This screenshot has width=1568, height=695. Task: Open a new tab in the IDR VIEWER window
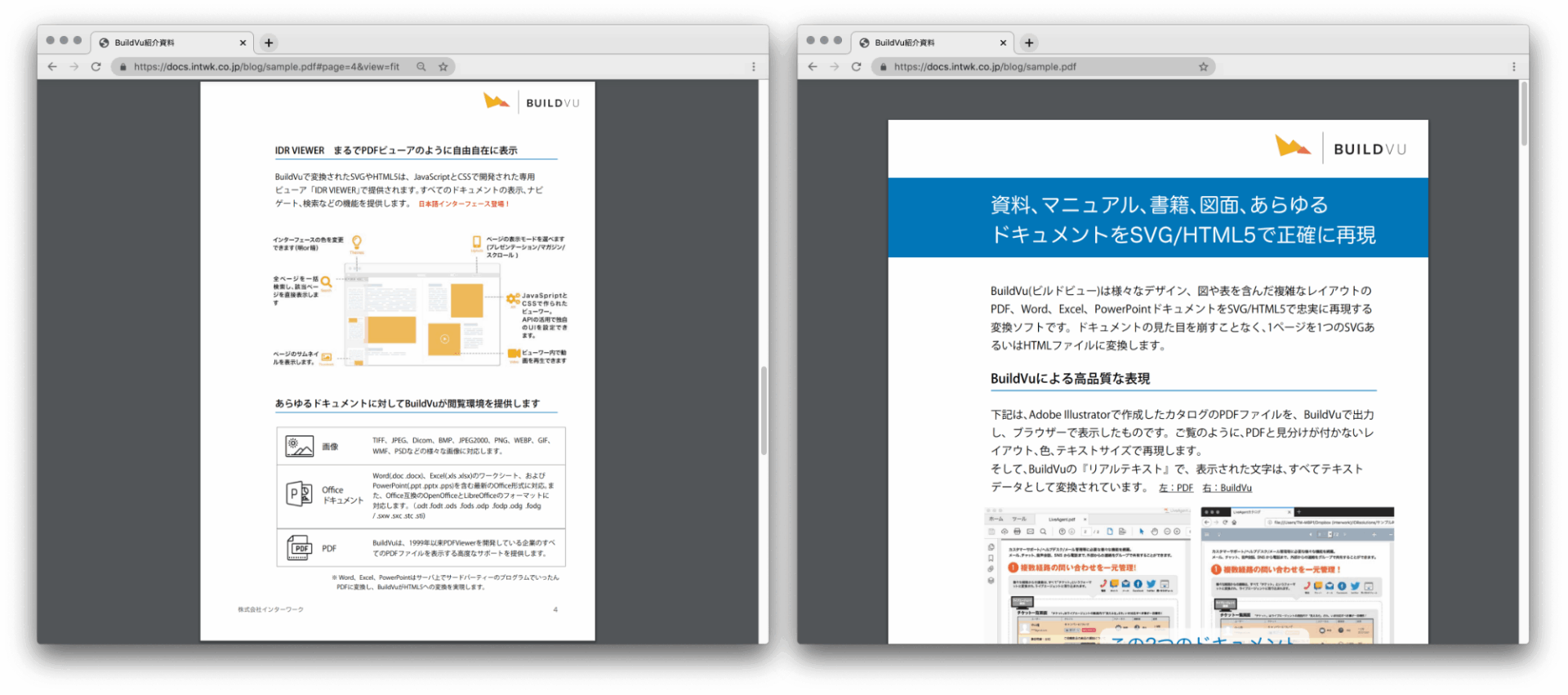coord(269,42)
